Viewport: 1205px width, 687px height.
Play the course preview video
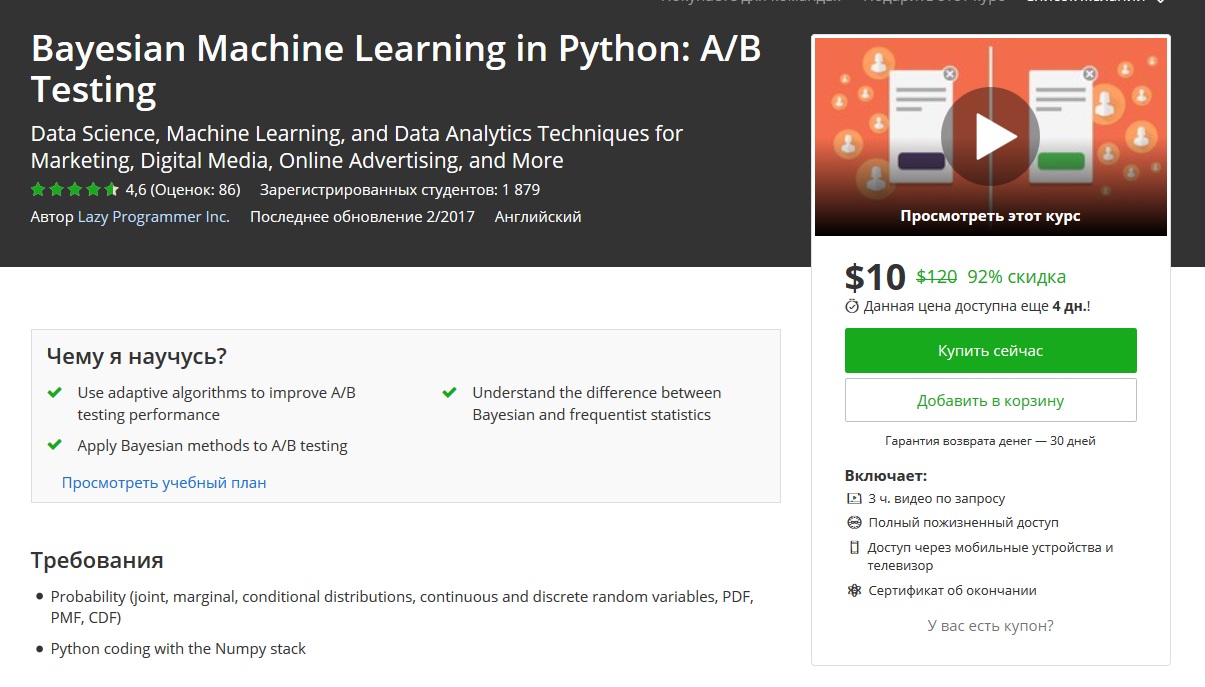pos(990,136)
